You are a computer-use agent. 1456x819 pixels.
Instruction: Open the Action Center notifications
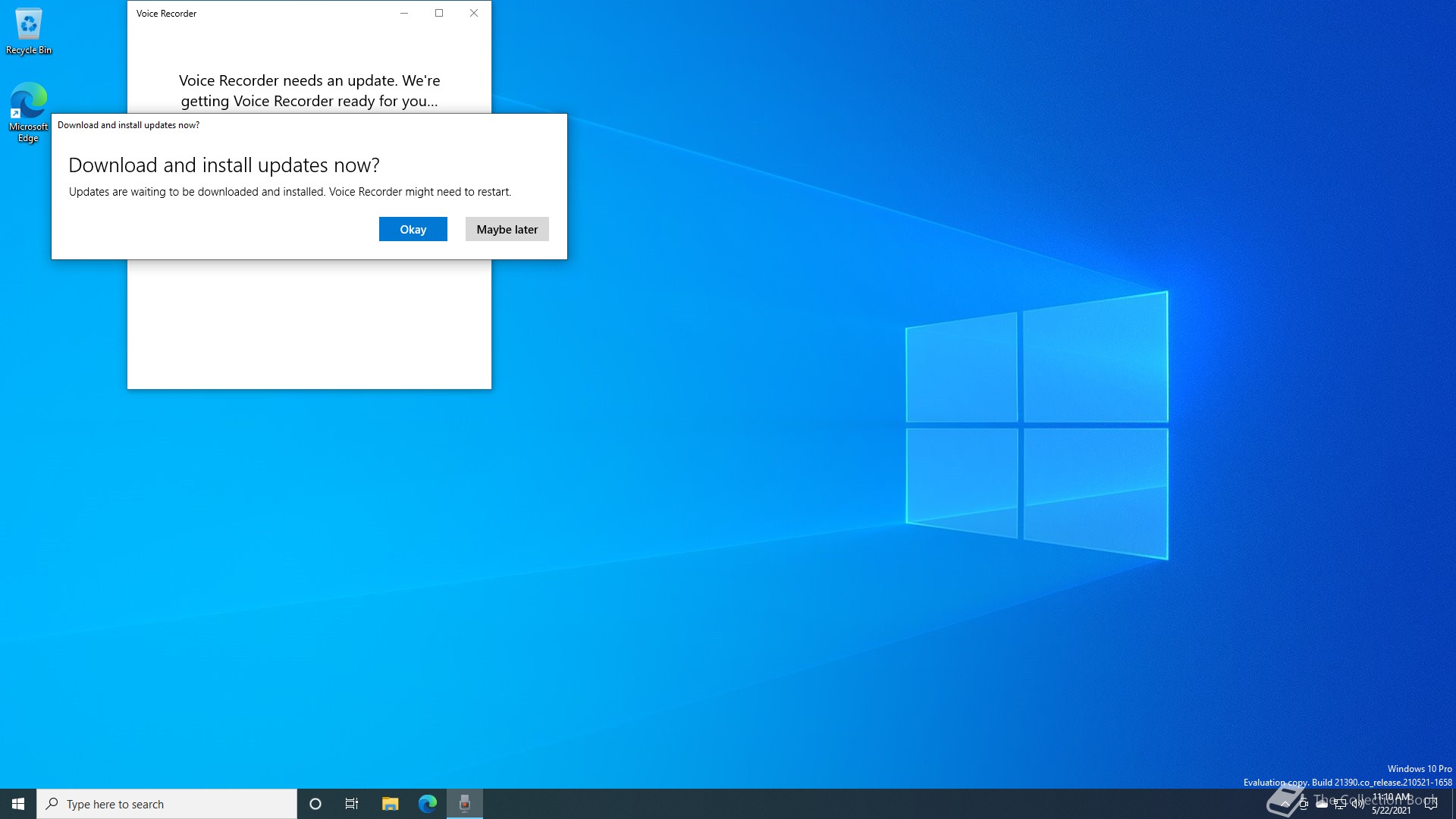[1430, 804]
